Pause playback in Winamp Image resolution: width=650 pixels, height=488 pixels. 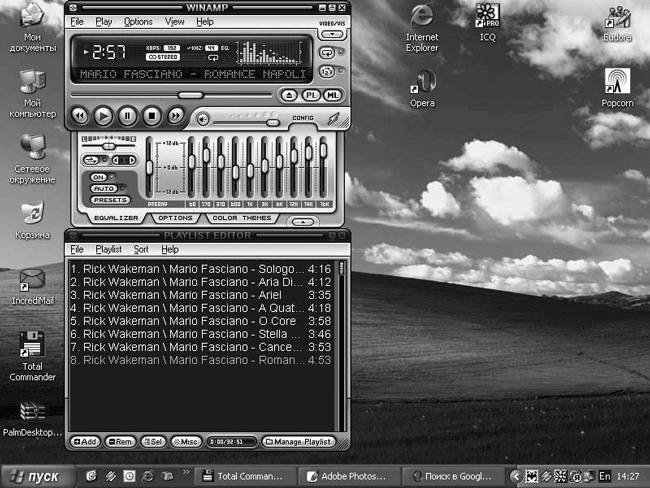click(x=128, y=116)
